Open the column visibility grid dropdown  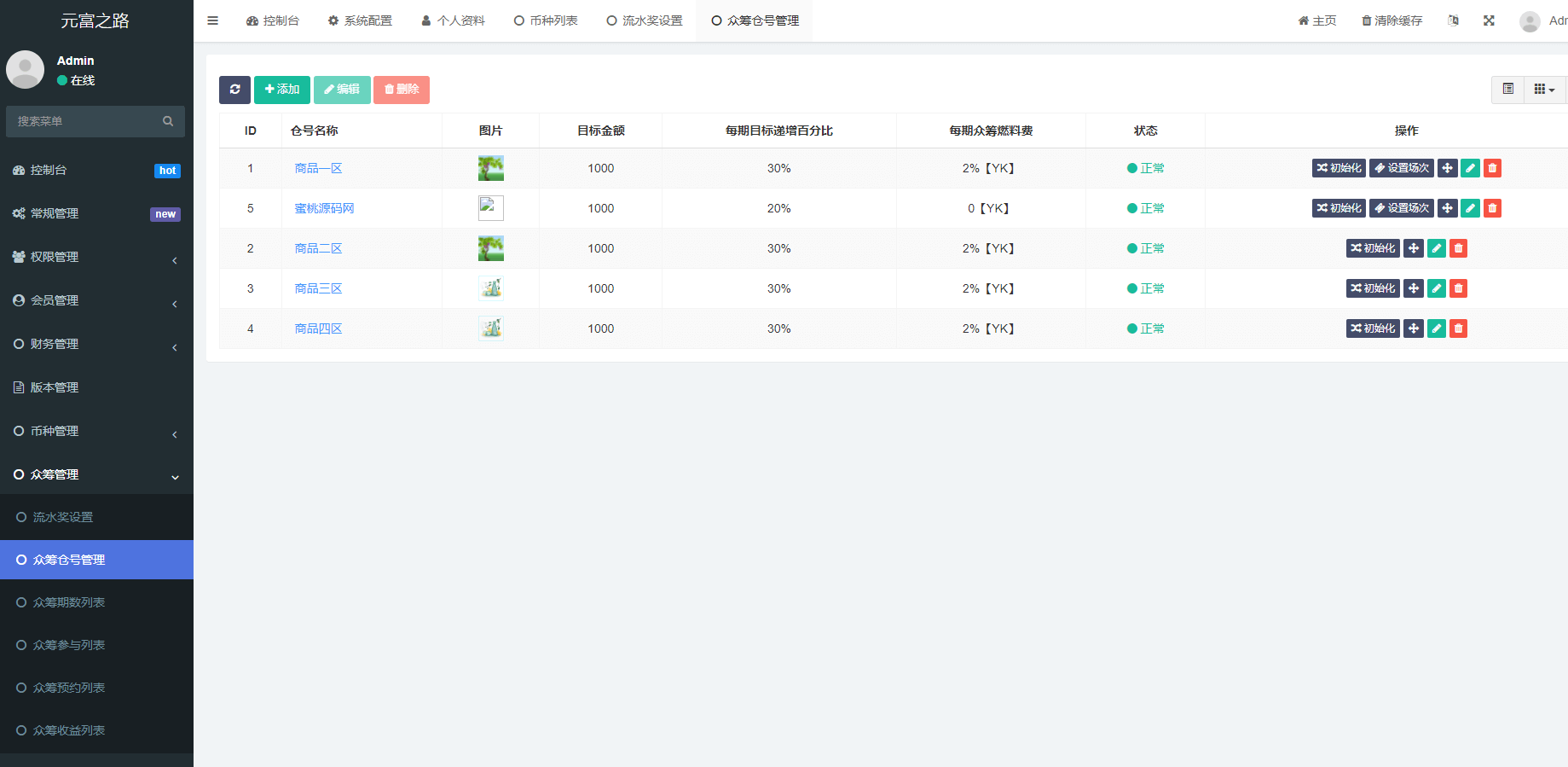[1544, 90]
